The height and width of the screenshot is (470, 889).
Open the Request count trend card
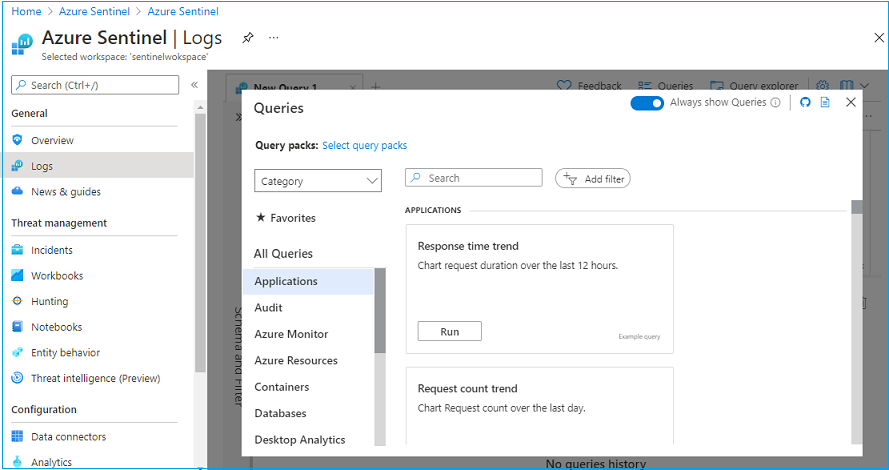tap(539, 405)
